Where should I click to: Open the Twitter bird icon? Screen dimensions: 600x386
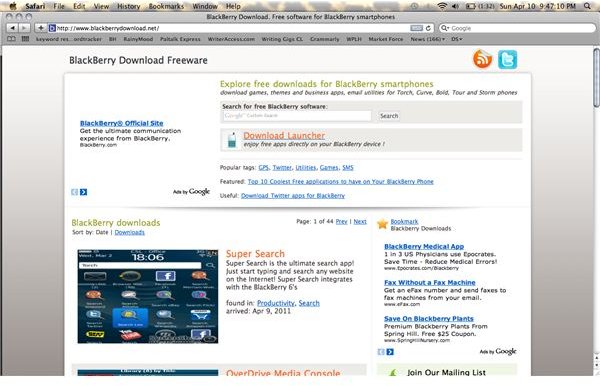coord(507,60)
